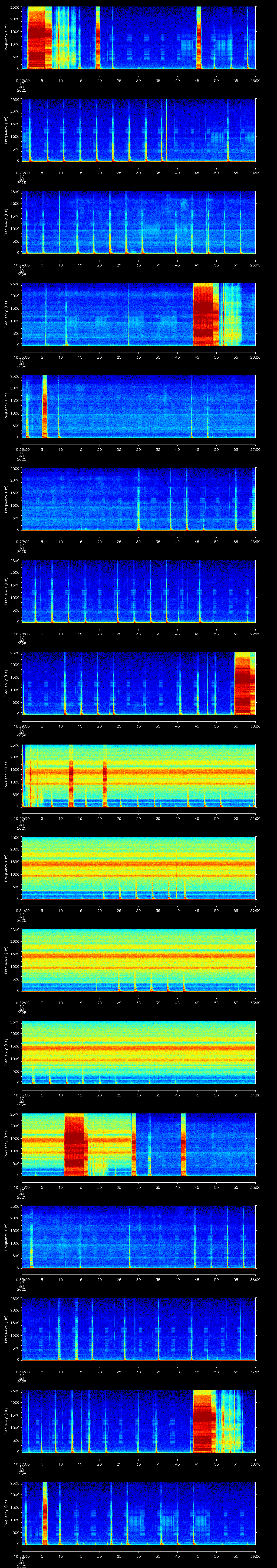Viewport: 277px width, 1568px height.
Task: Select the spectrogram panel starting at 10:23:00
Action: 139,130
